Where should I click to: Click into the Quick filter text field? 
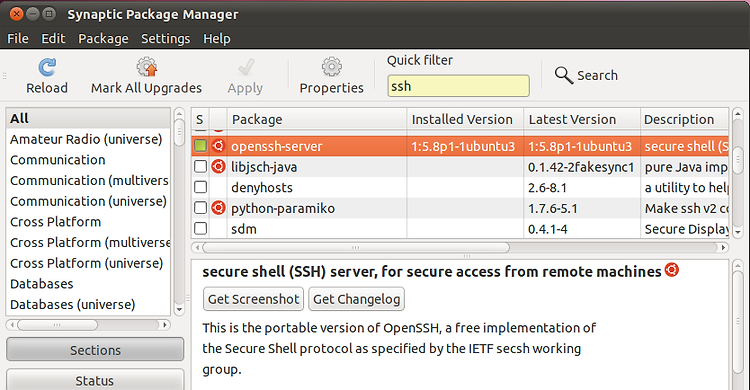click(x=458, y=86)
